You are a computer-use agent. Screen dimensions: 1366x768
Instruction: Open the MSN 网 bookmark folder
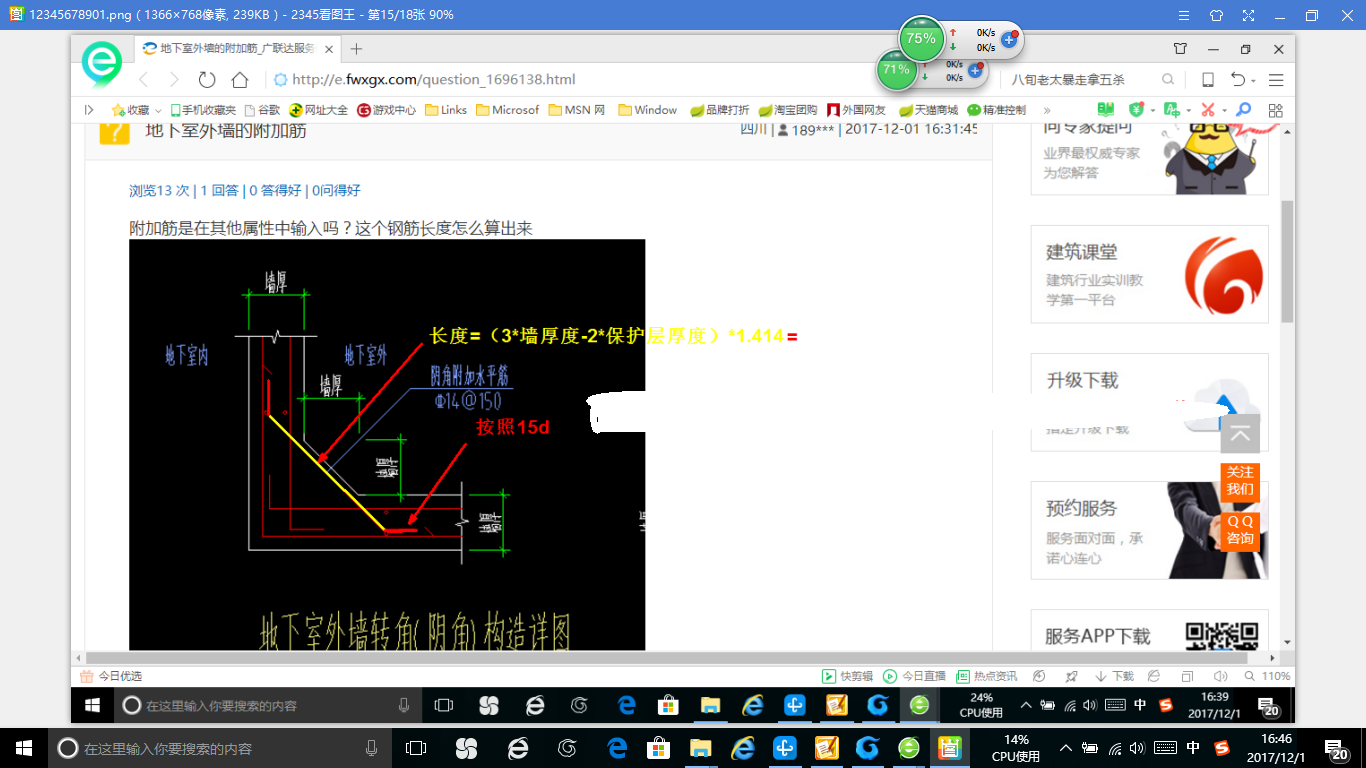577,110
